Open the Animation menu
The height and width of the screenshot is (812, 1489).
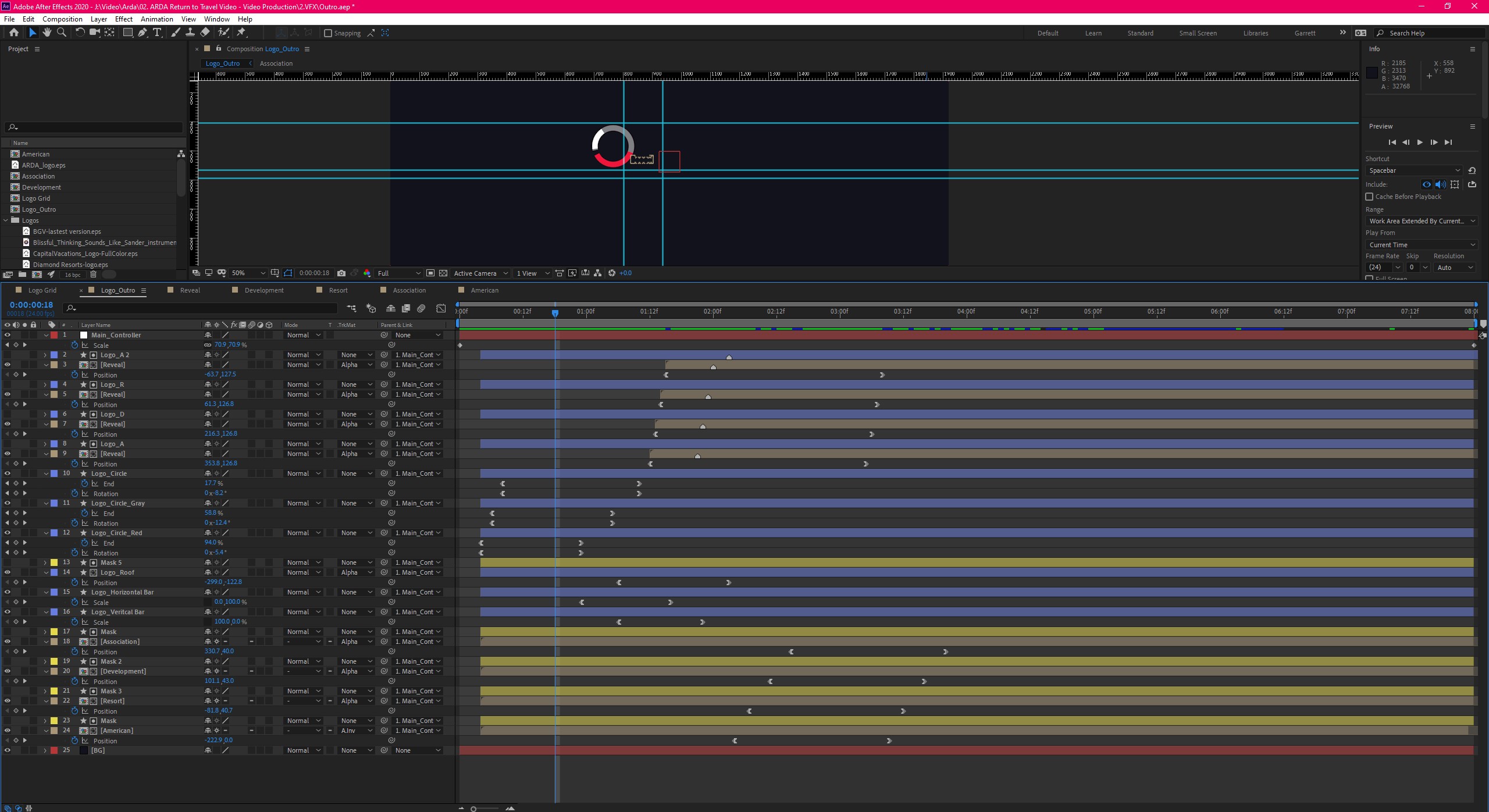[x=156, y=19]
